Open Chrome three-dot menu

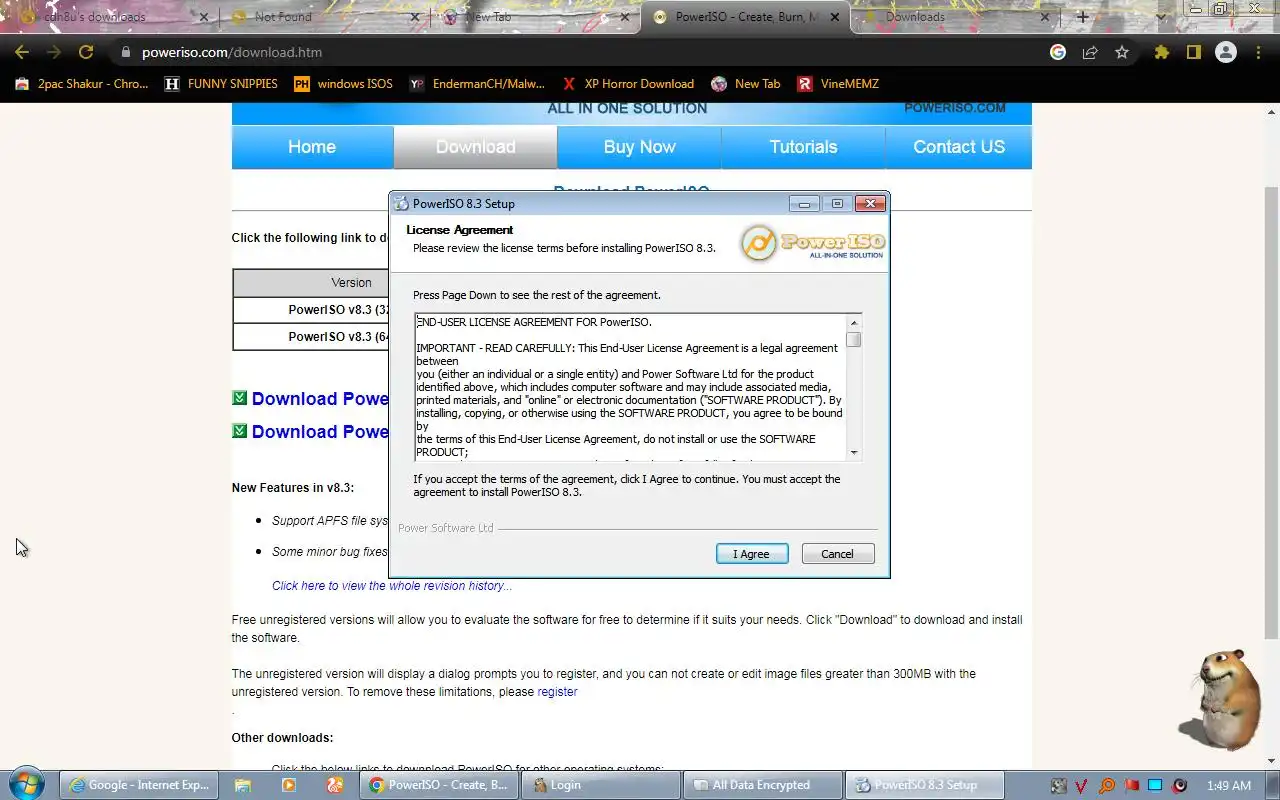pyautogui.click(x=1259, y=52)
